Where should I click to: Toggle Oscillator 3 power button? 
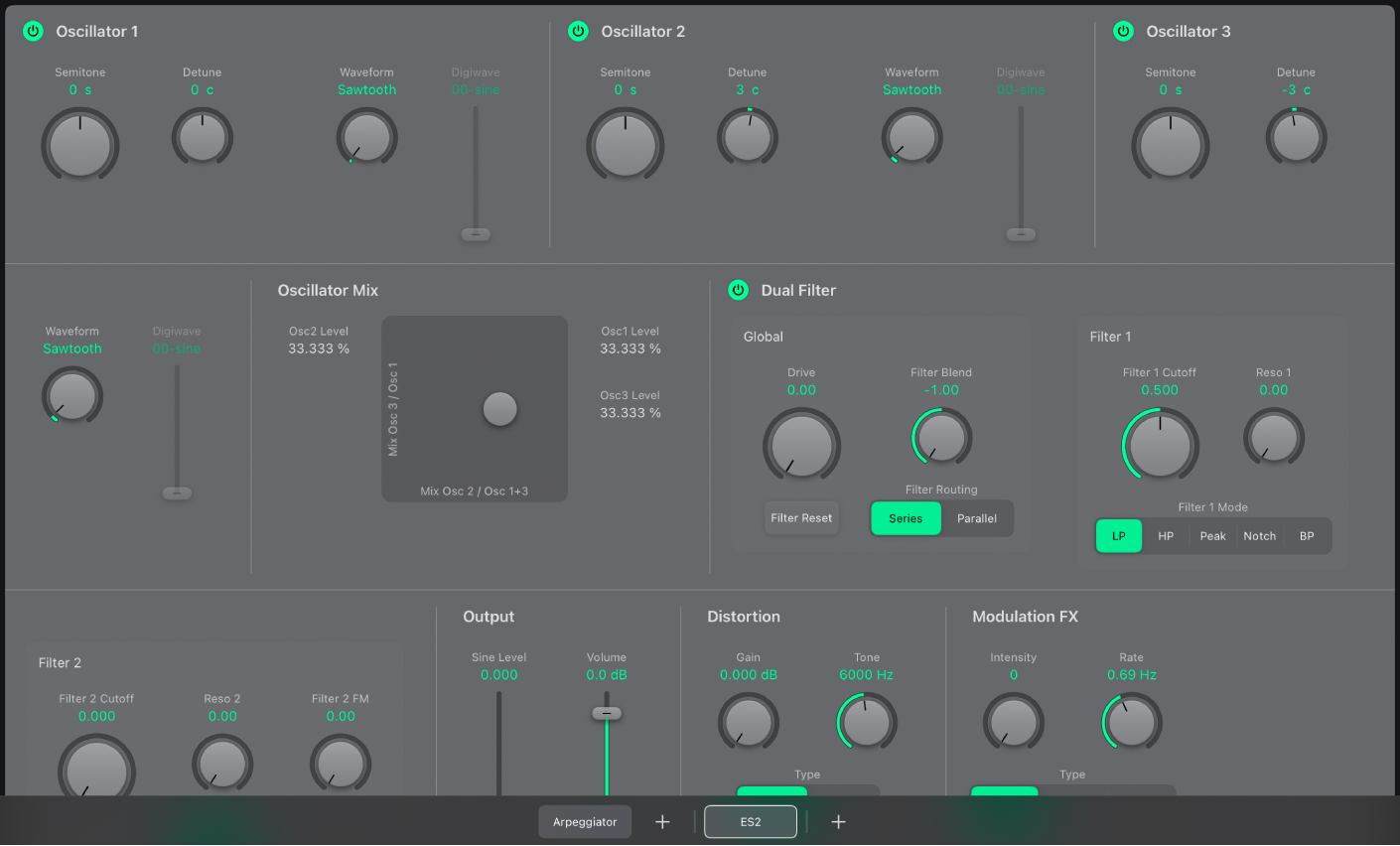1123,31
